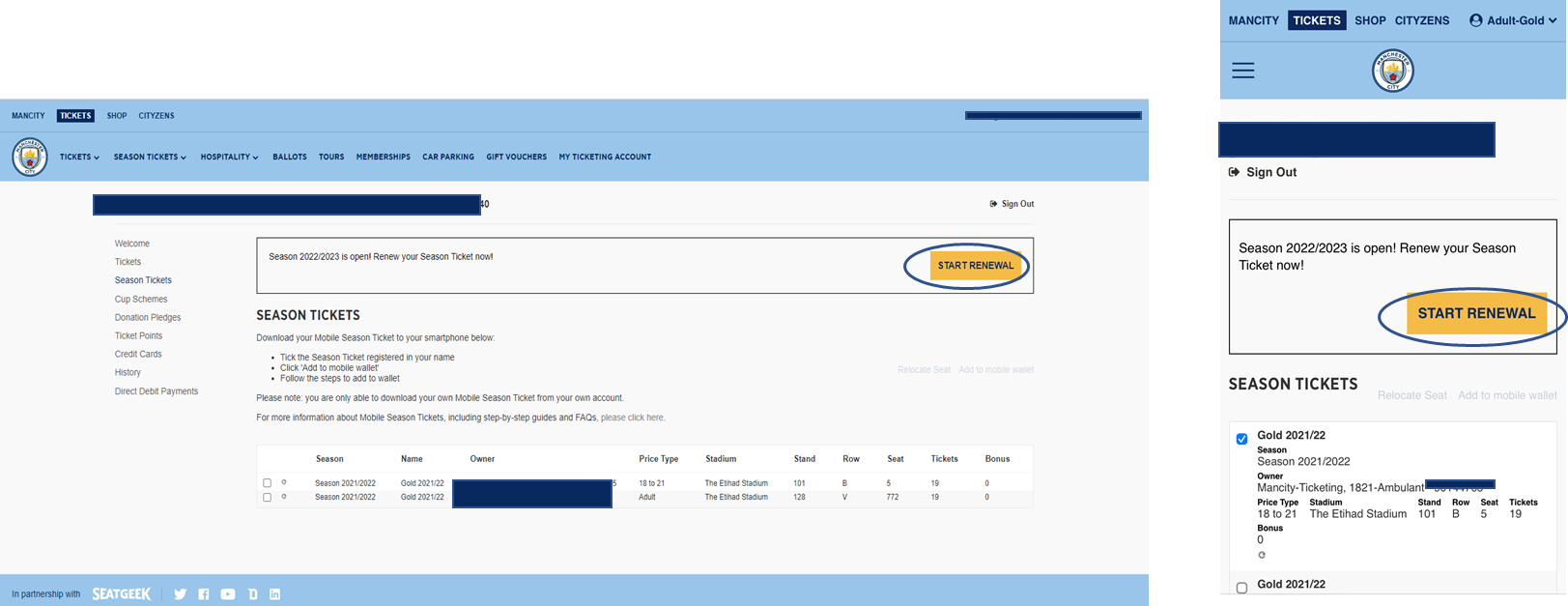Open Welcome in the sidebar
The image size is (1568, 606).
point(132,244)
